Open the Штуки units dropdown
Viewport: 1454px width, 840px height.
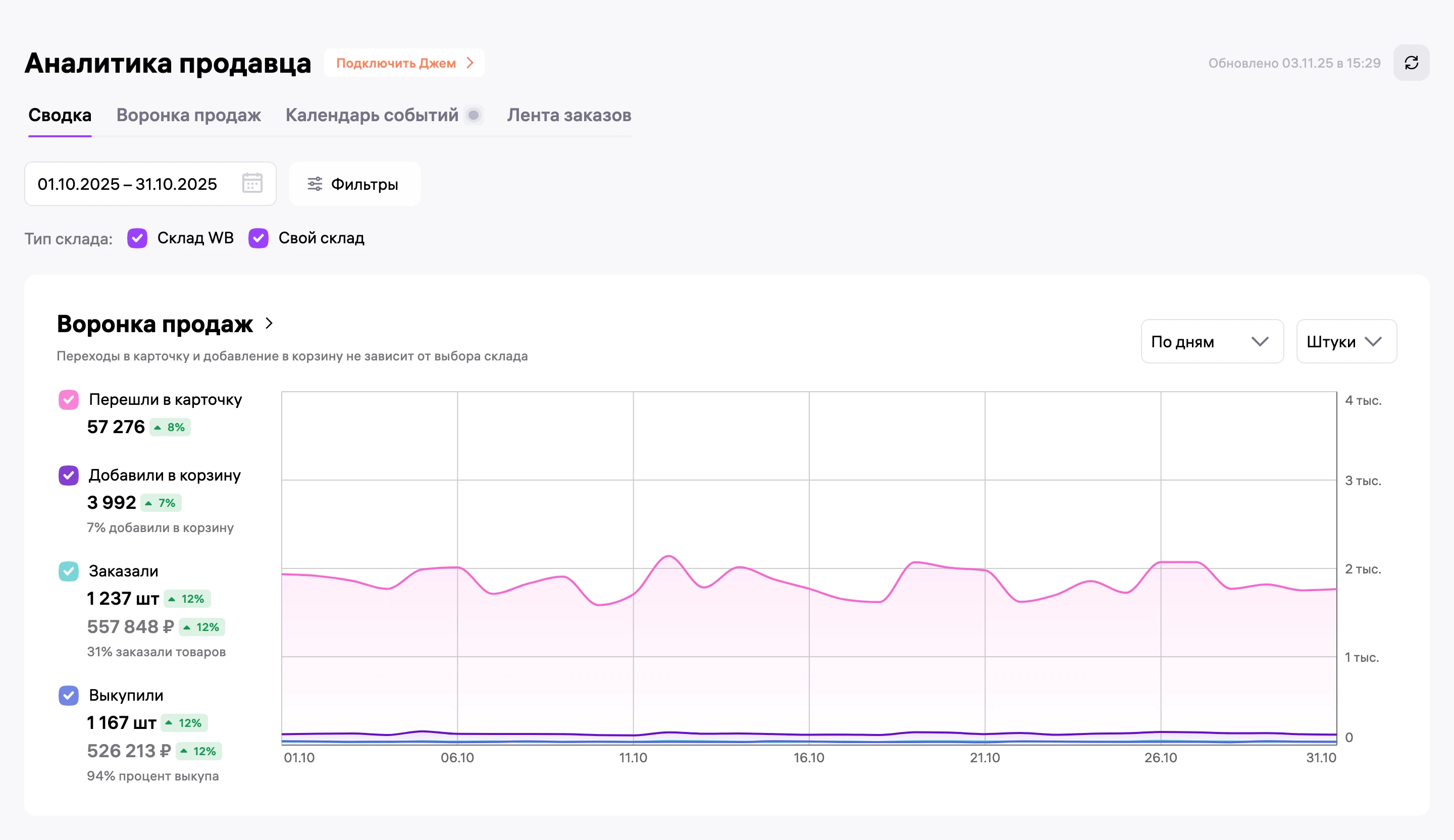(x=1346, y=342)
